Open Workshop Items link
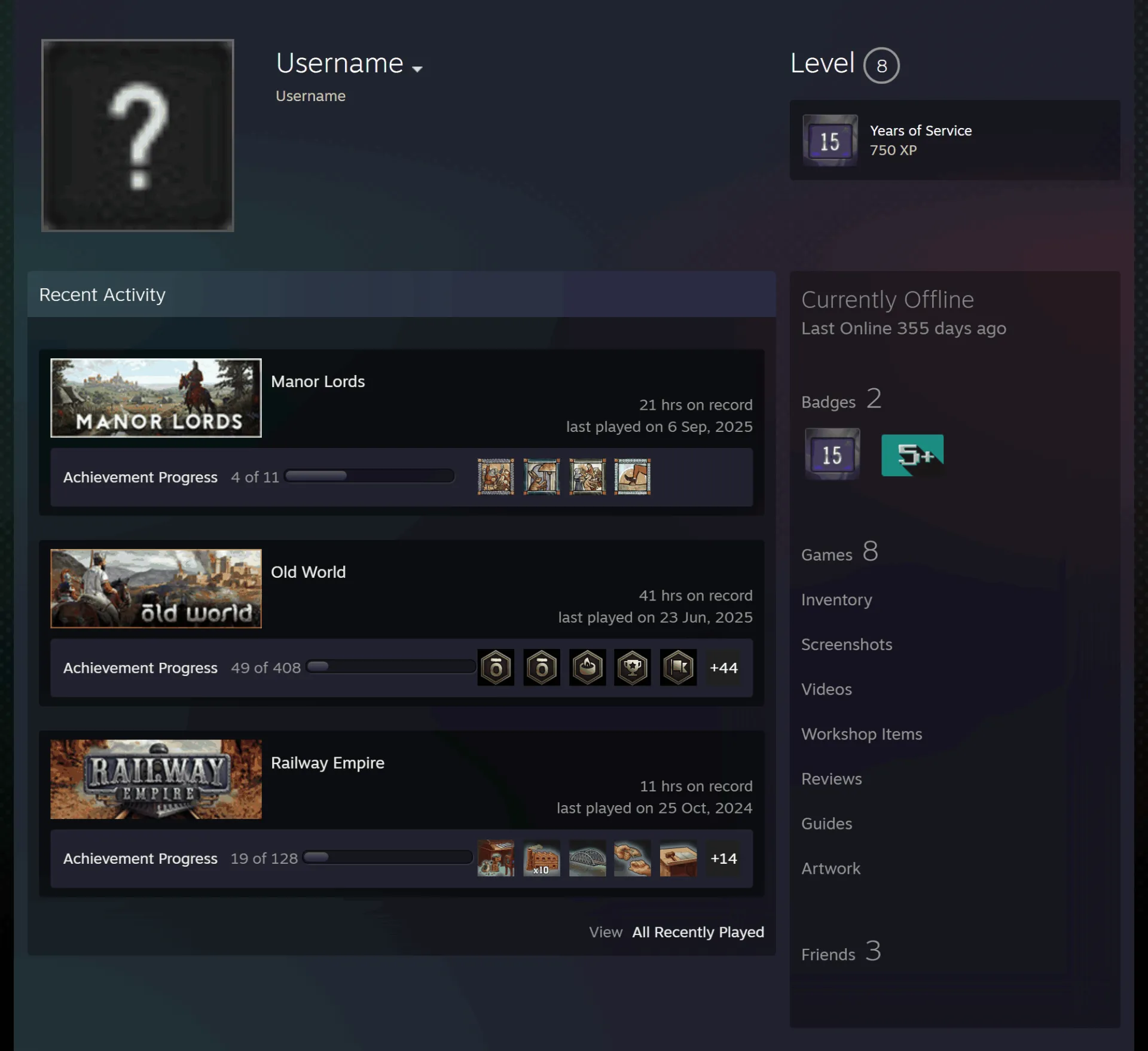 (x=862, y=734)
